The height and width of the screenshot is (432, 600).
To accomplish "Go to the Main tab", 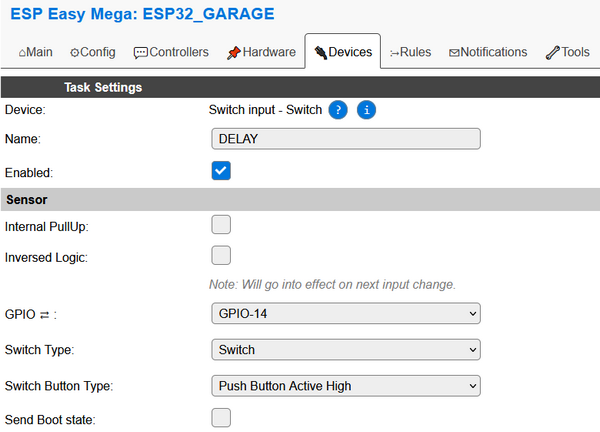I will pyautogui.click(x=36, y=52).
